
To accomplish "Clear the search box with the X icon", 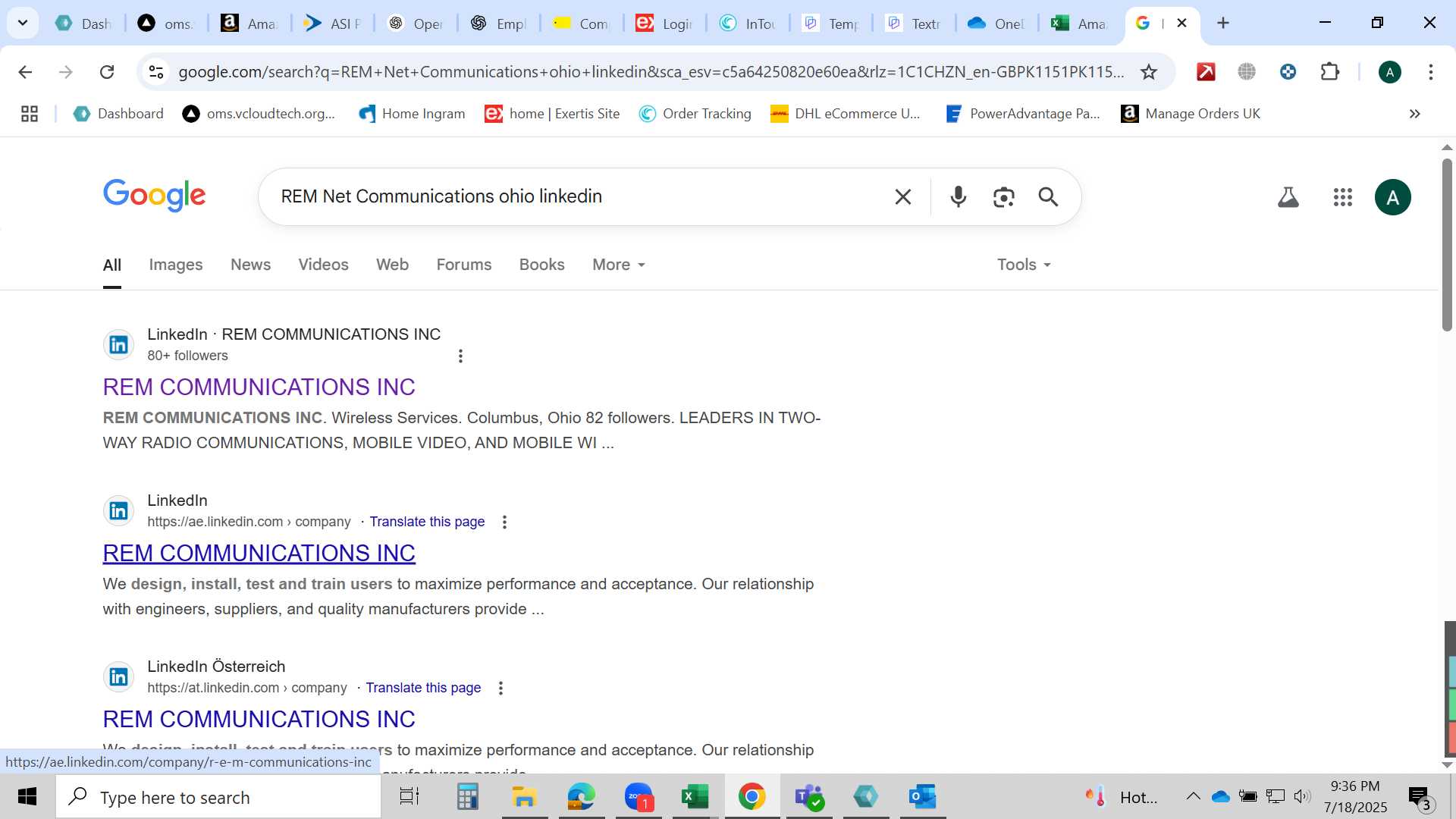I will 902,197.
